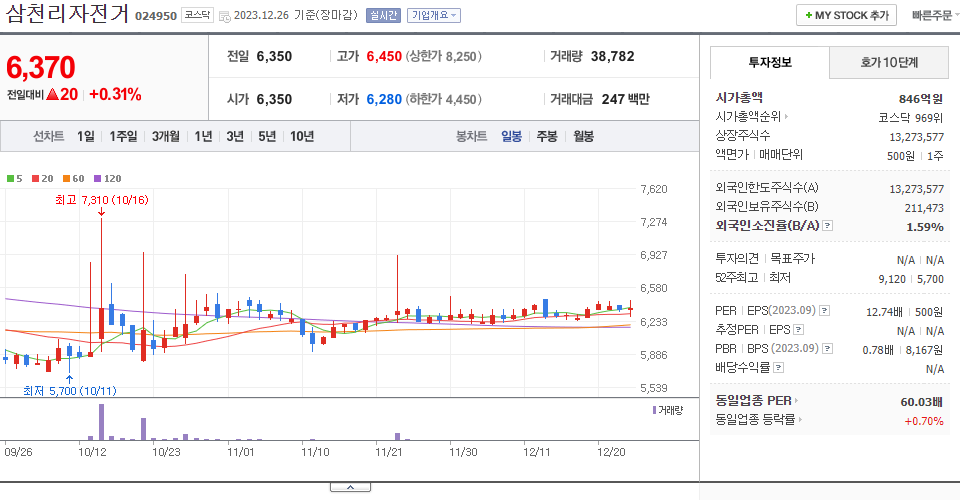Click the 고가 value 6,450
The image size is (960, 500).
pos(384,56)
